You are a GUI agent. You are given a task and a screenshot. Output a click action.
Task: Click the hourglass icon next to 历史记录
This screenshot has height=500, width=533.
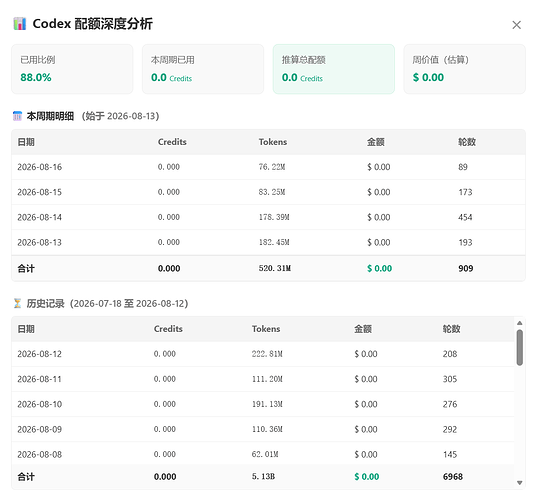tap(17, 303)
